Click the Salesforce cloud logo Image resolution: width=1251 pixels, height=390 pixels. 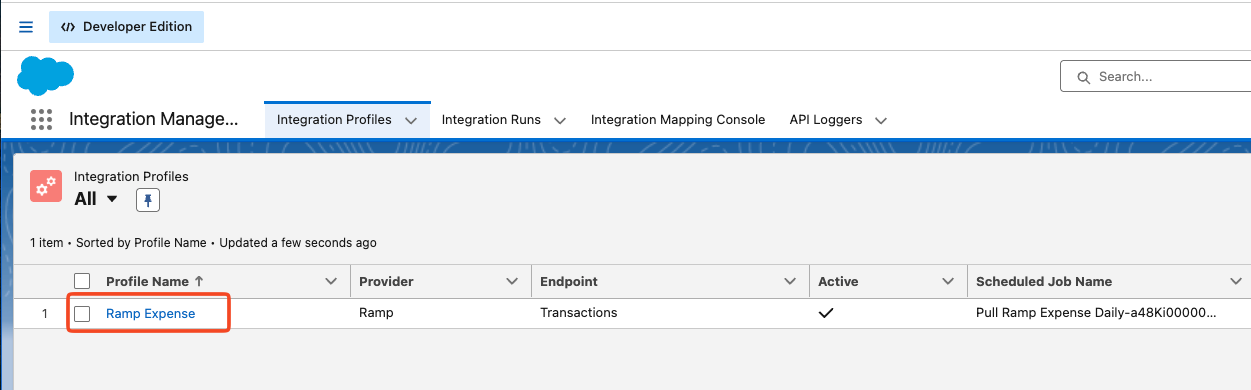[x=46, y=75]
